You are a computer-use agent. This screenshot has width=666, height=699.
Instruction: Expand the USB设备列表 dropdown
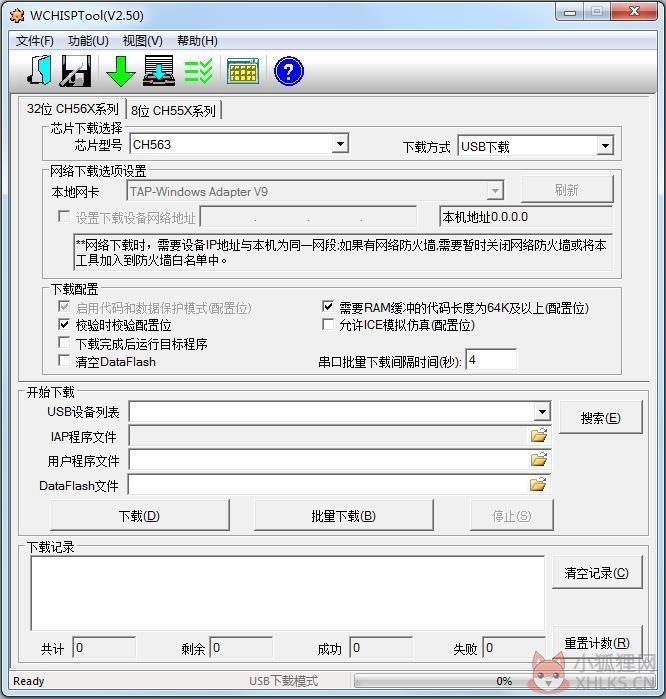(542, 411)
